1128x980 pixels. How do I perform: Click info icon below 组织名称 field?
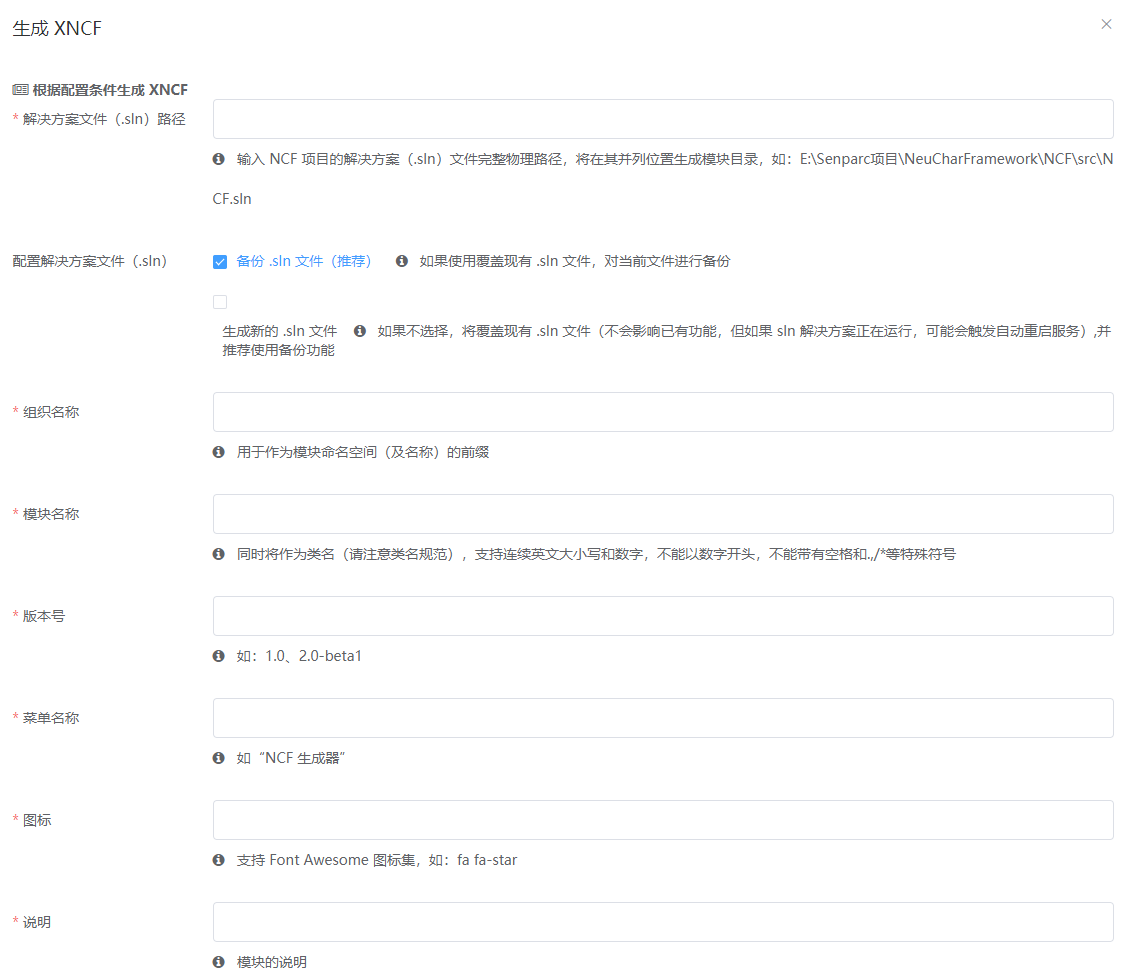point(219,452)
